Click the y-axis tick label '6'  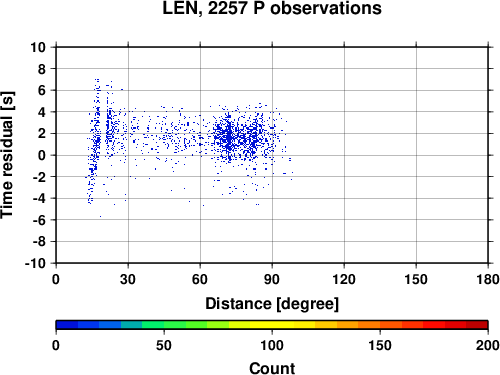point(42,90)
